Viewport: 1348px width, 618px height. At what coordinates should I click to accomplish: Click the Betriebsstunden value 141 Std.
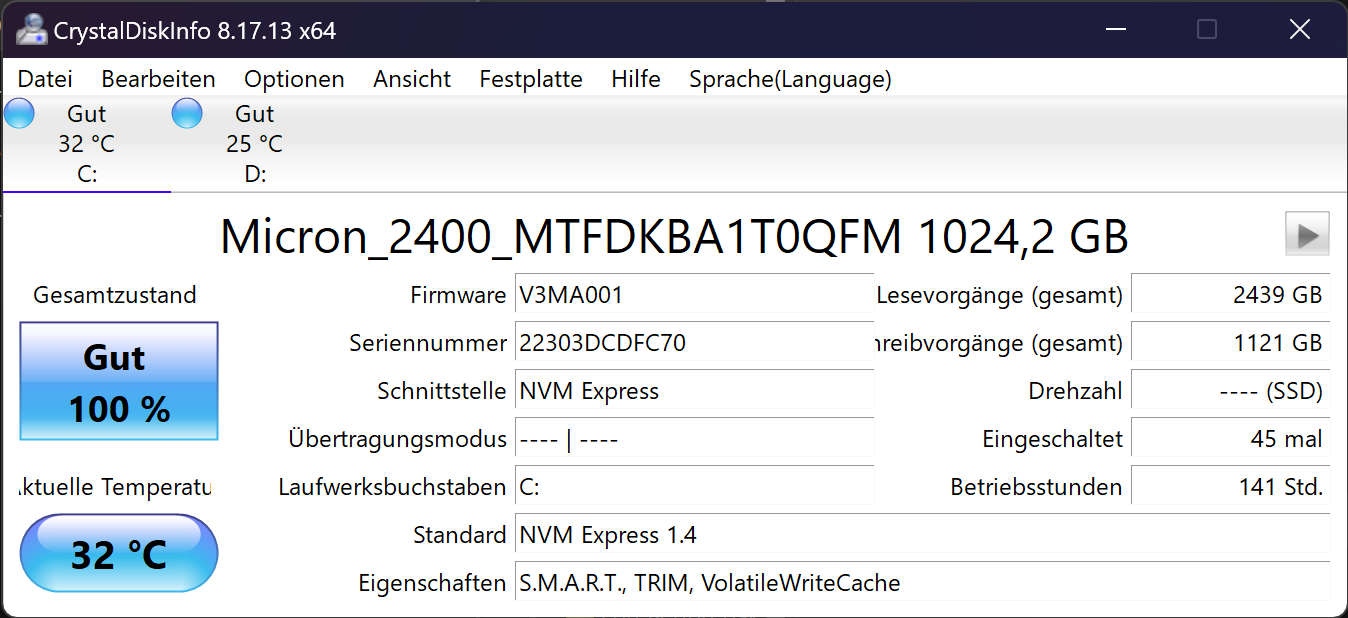[1230, 488]
